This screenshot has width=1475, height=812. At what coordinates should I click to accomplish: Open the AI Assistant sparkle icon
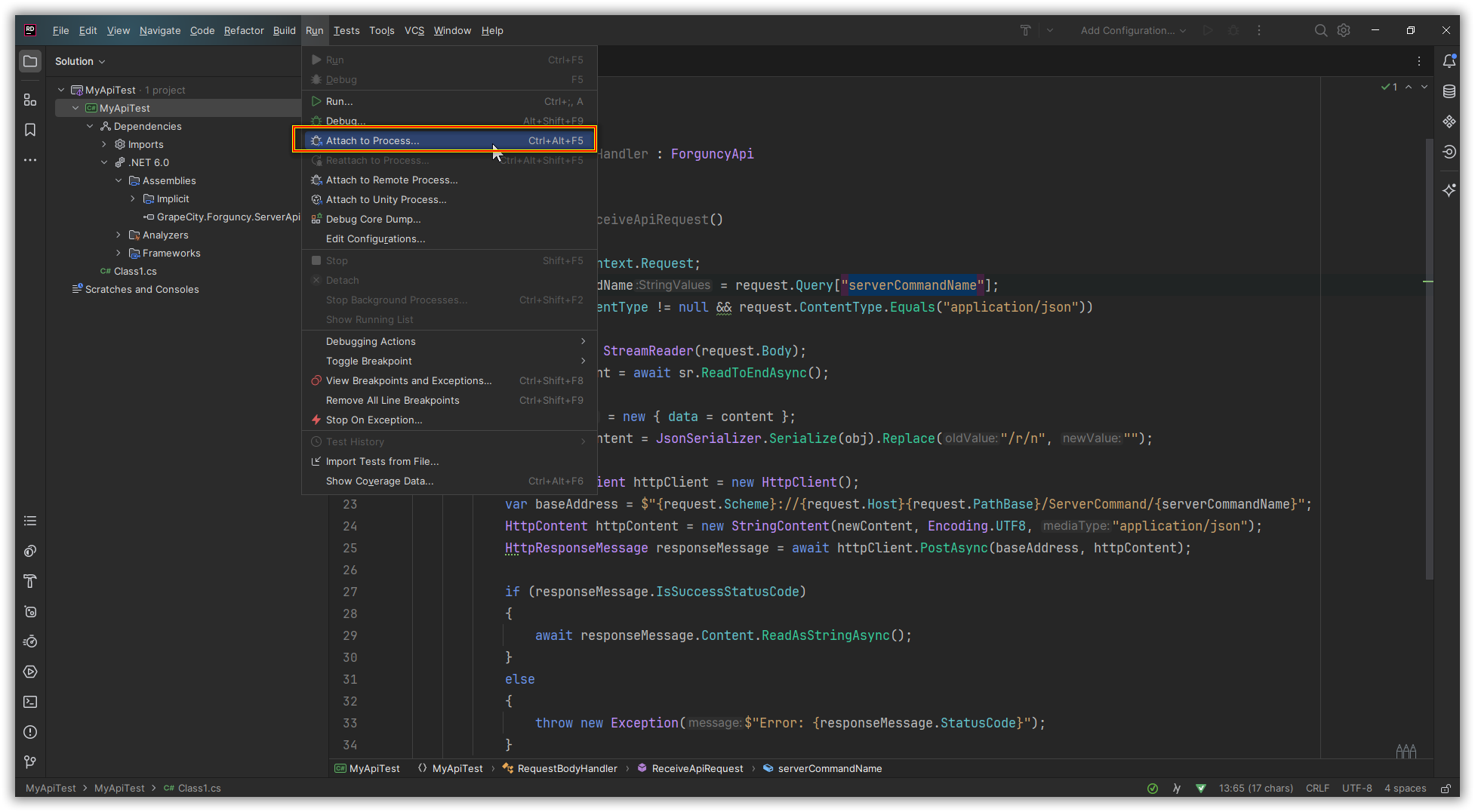1449,190
